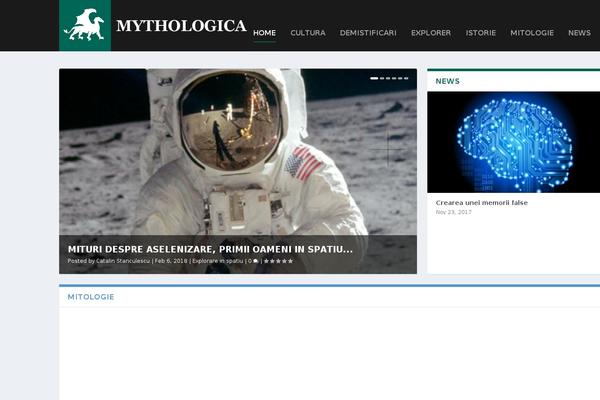
Task: Open article 'Mituri despre aselenizare, primii oameni in spatiu'
Action: pyautogui.click(x=210, y=249)
